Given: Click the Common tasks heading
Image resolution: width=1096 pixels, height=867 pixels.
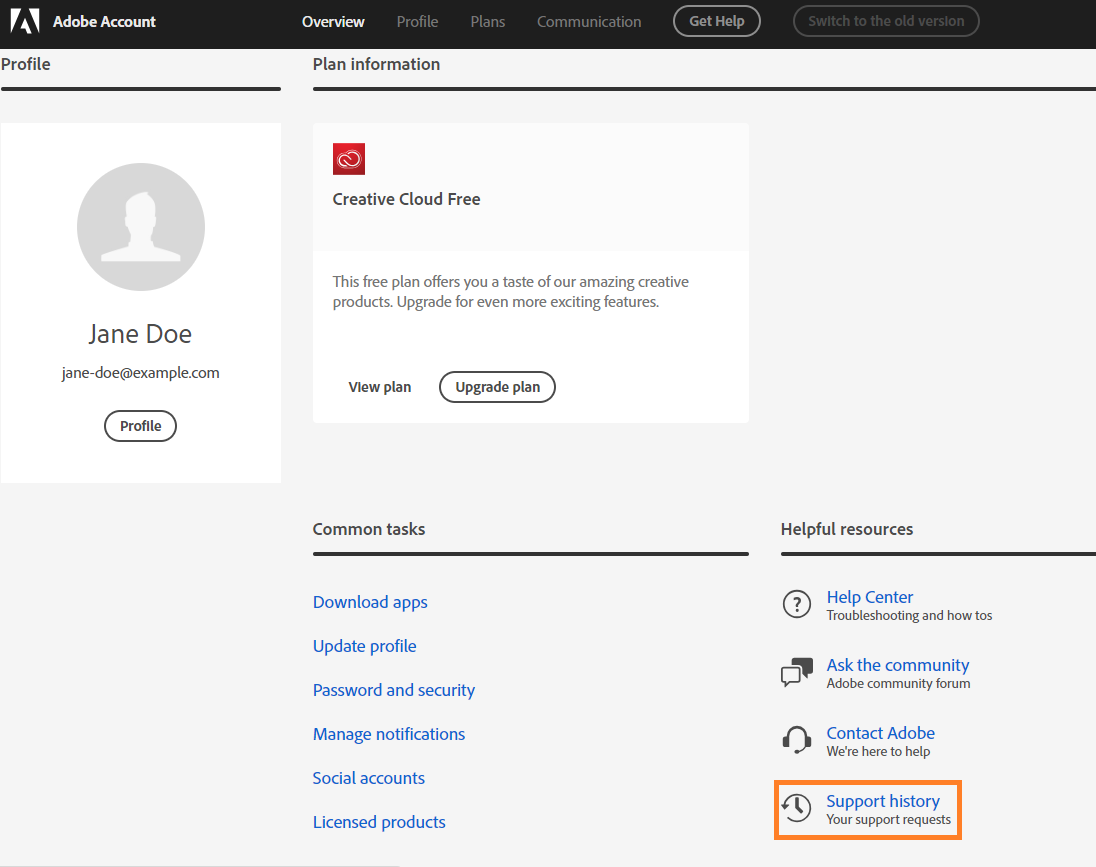Looking at the screenshot, I should 368,529.
